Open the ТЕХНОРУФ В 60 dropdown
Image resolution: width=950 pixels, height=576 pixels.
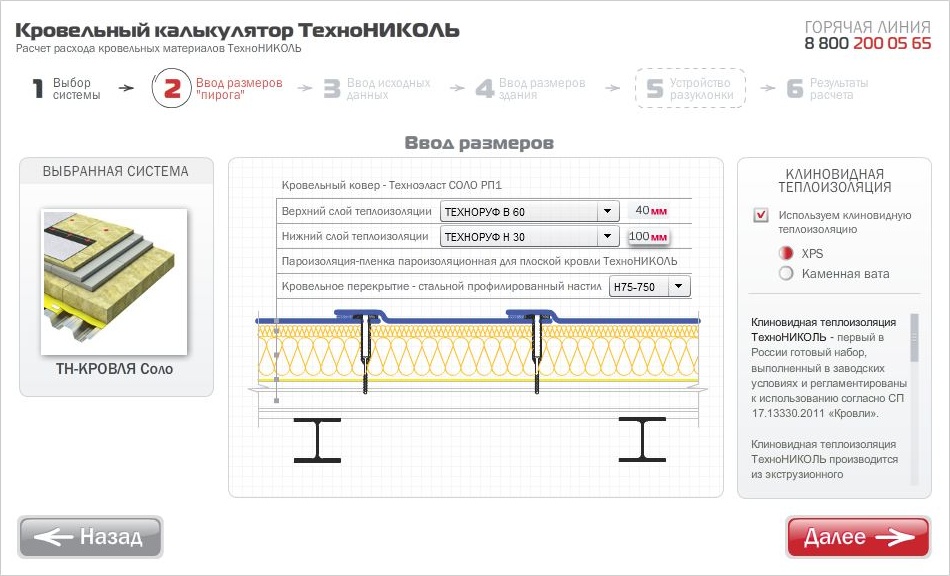[606, 212]
